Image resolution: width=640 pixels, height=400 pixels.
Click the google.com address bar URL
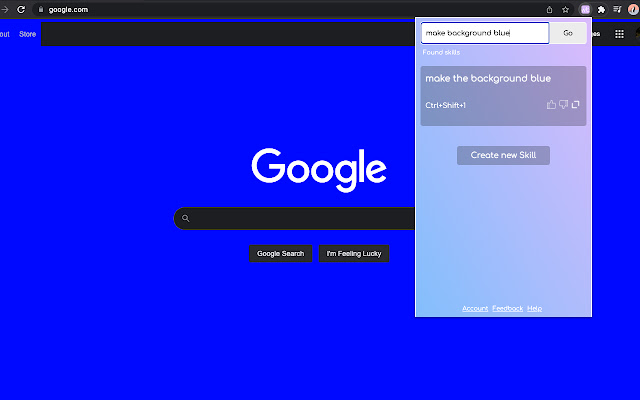pos(68,9)
